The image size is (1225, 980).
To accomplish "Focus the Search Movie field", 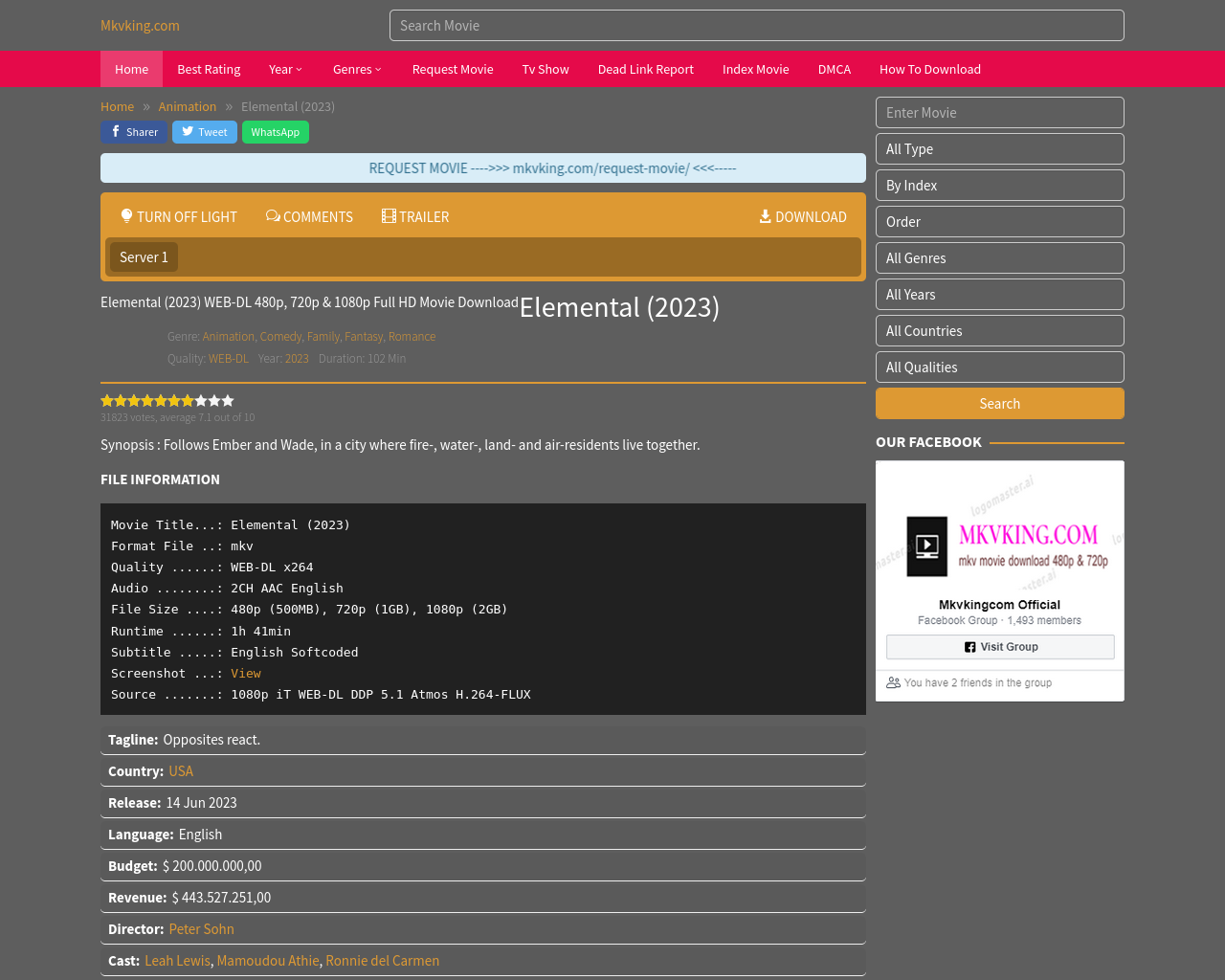I will [757, 26].
